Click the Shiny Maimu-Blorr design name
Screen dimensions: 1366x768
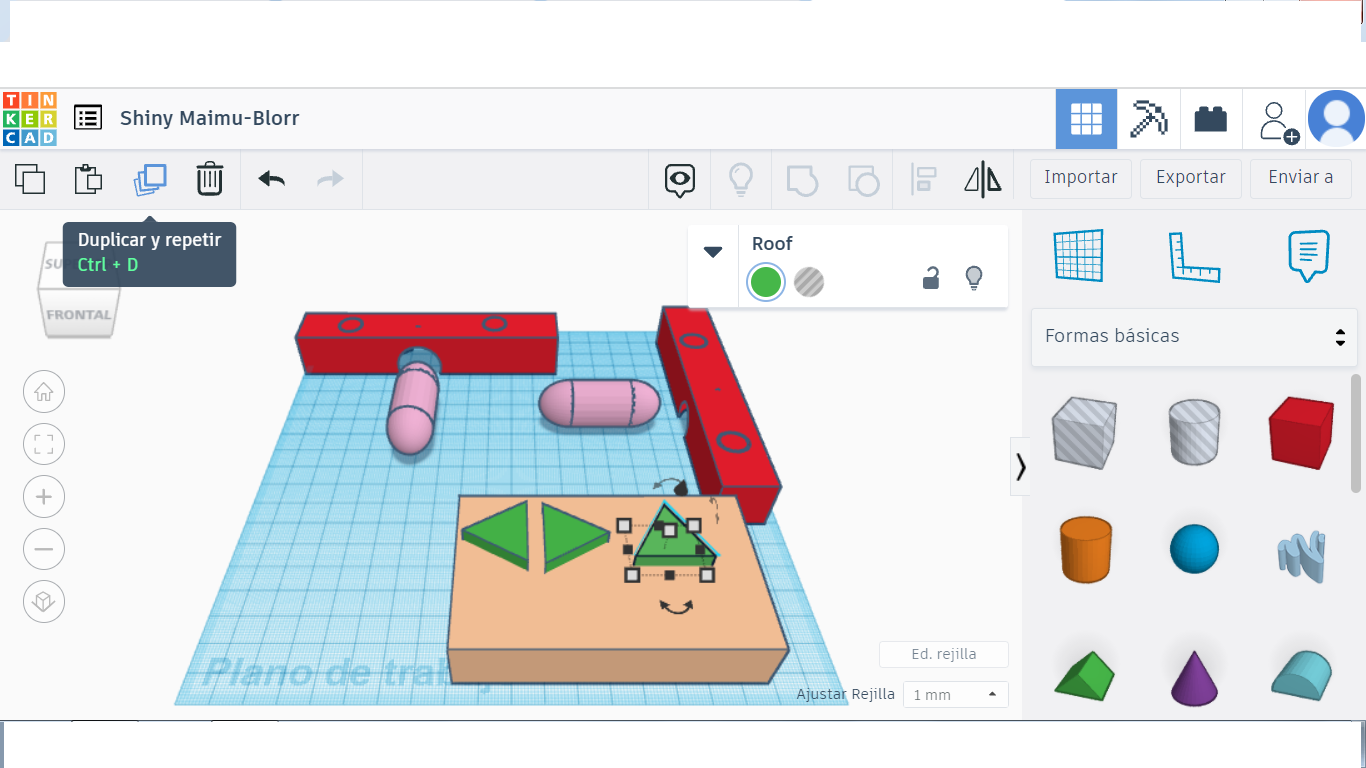210,118
